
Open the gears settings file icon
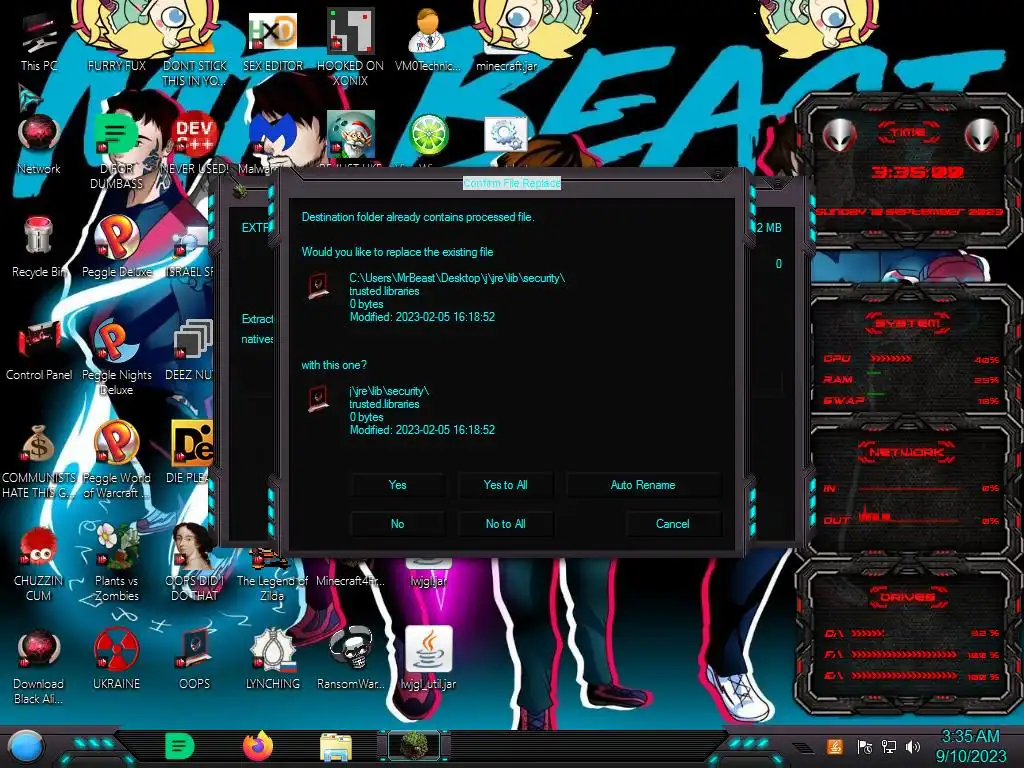pos(505,136)
